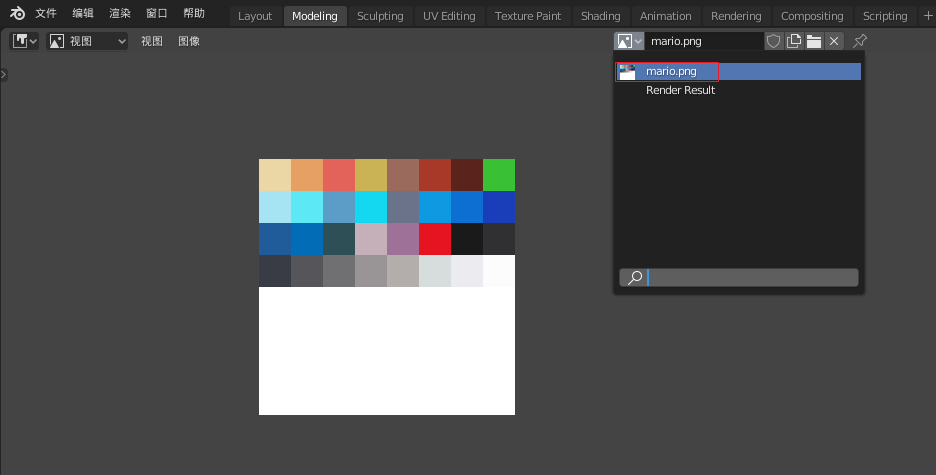Click the purple mauve color cell
The width and height of the screenshot is (936, 475).
403,239
